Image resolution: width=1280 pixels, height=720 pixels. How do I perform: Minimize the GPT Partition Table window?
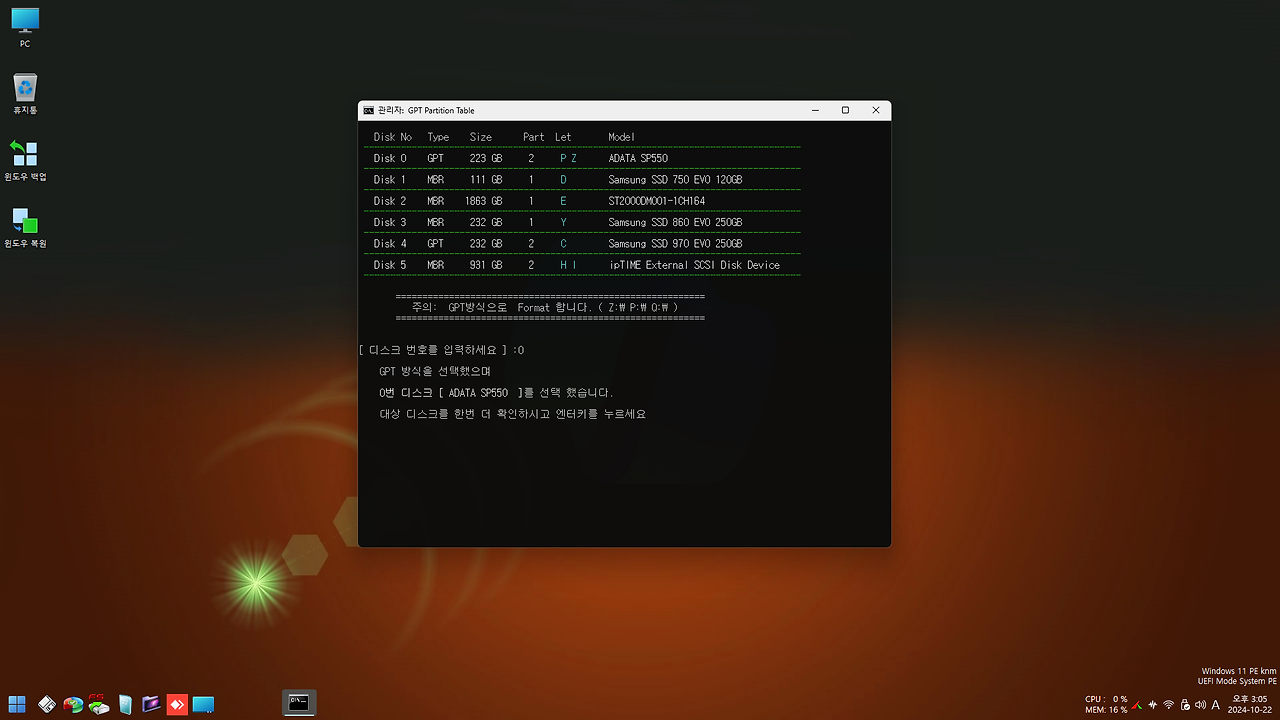click(814, 110)
